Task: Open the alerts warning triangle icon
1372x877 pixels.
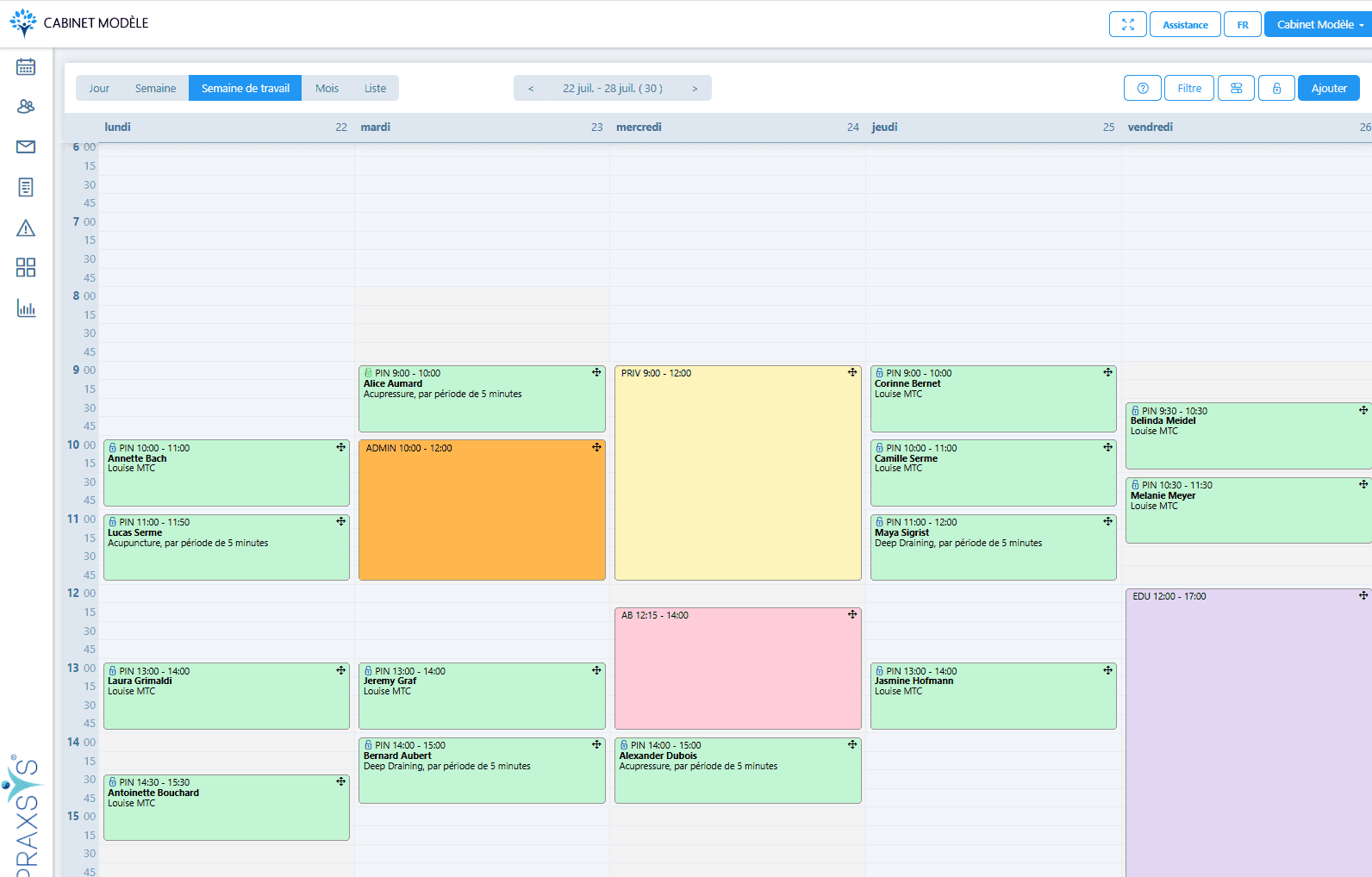Action: pos(26,227)
